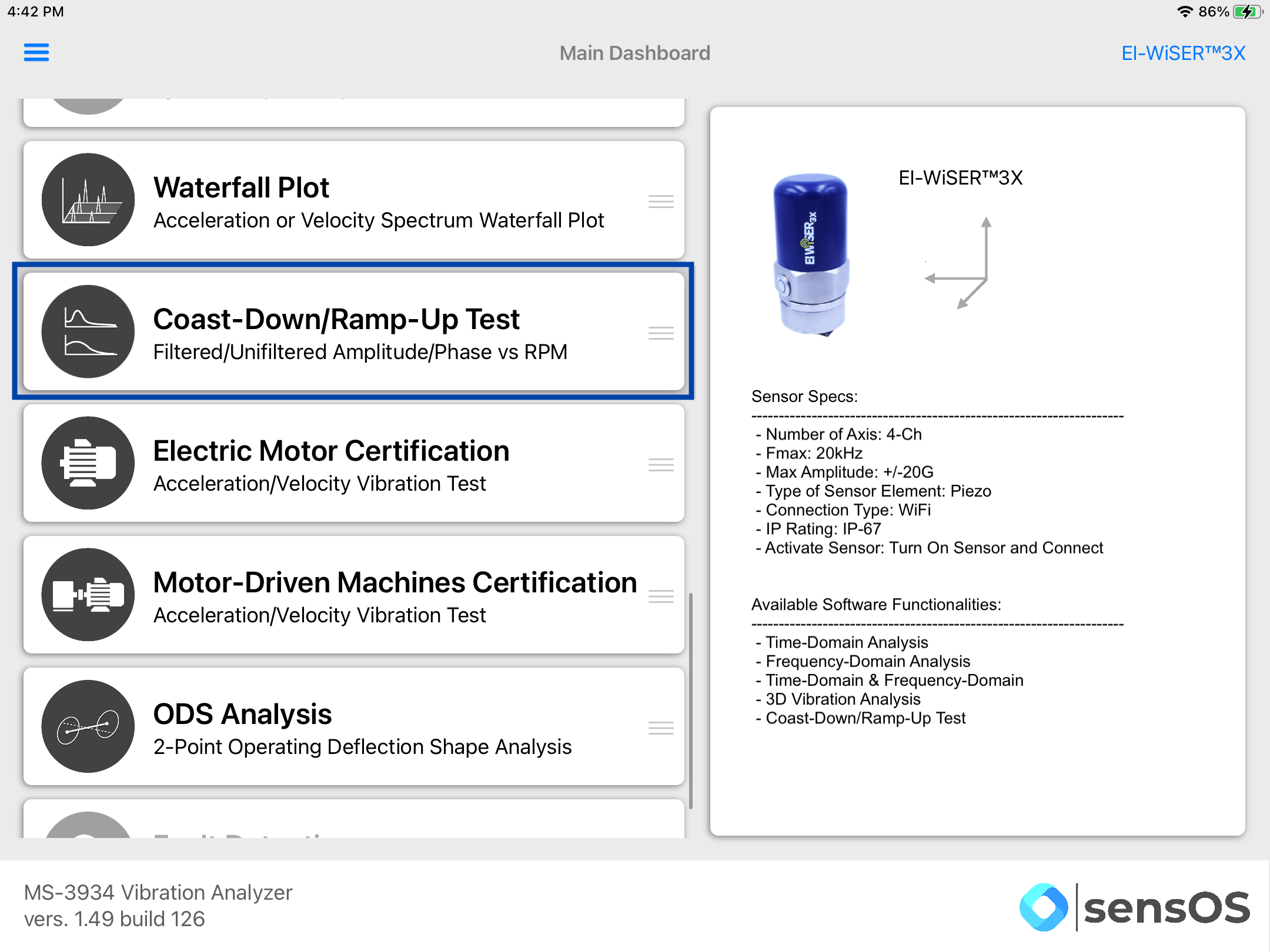This screenshot has width=1270, height=952.
Task: Click 'Activate Sensor: Turn On Sensor and Connect'
Action: pos(930,548)
